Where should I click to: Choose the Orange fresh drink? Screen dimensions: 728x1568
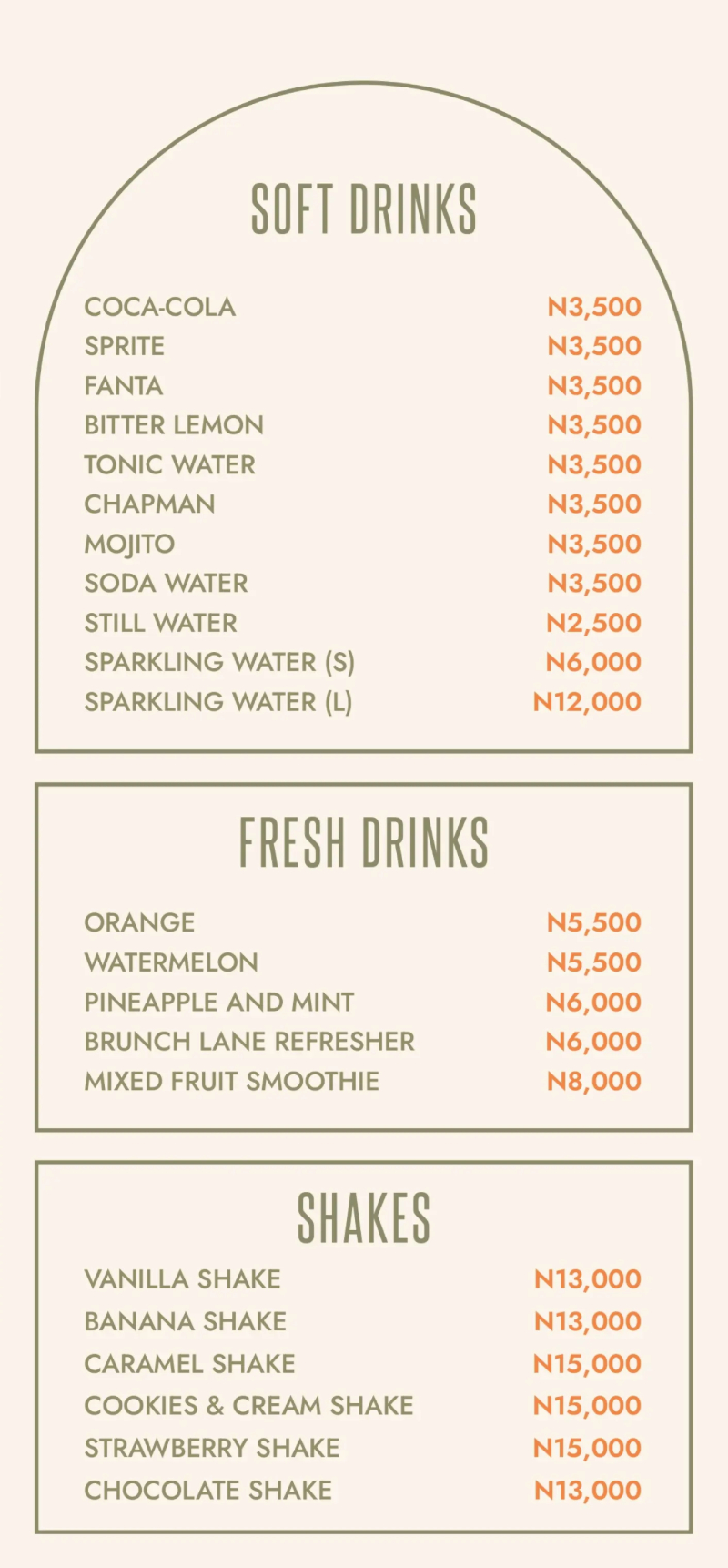[x=139, y=922]
